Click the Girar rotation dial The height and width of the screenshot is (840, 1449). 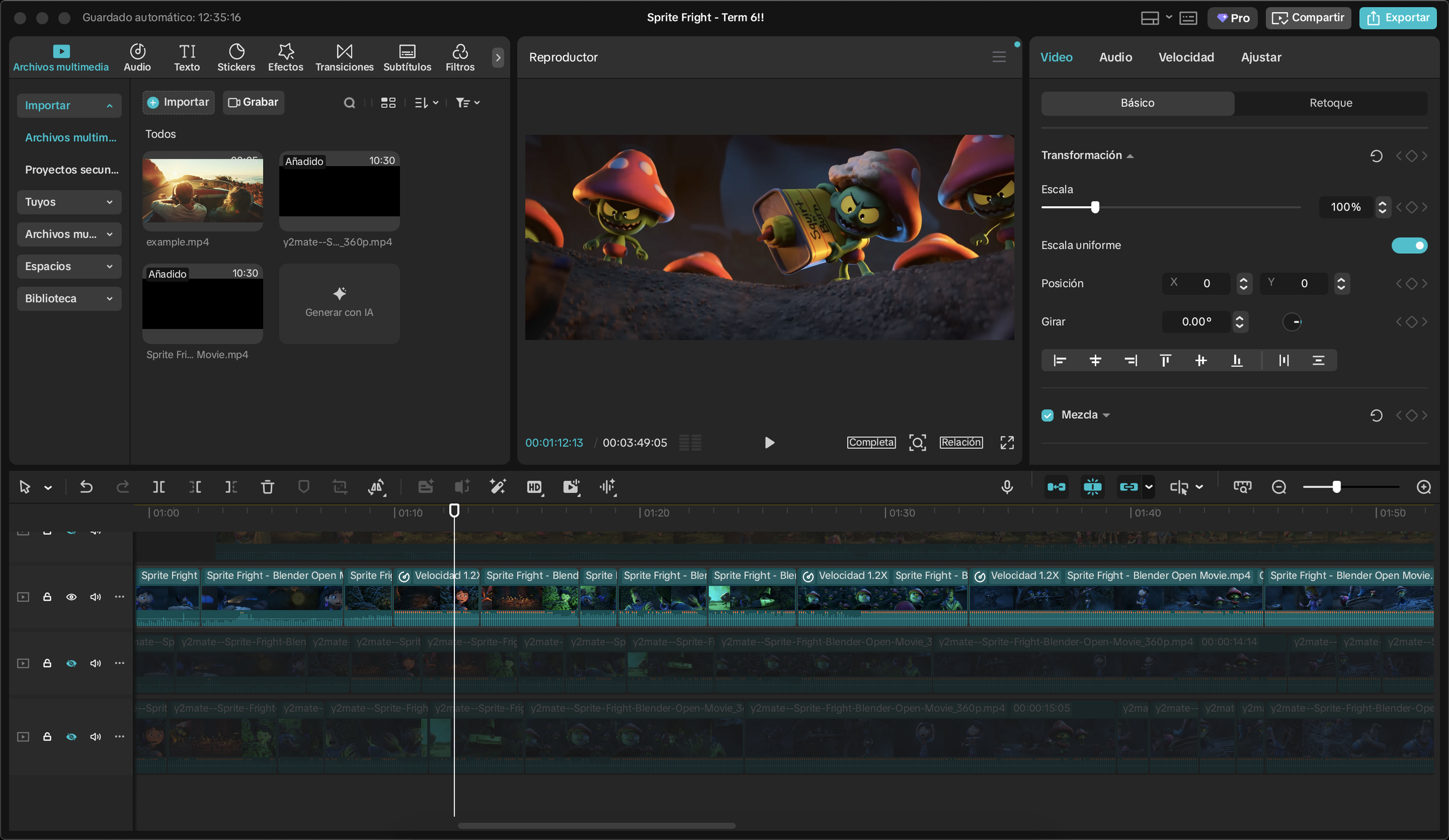point(1292,322)
